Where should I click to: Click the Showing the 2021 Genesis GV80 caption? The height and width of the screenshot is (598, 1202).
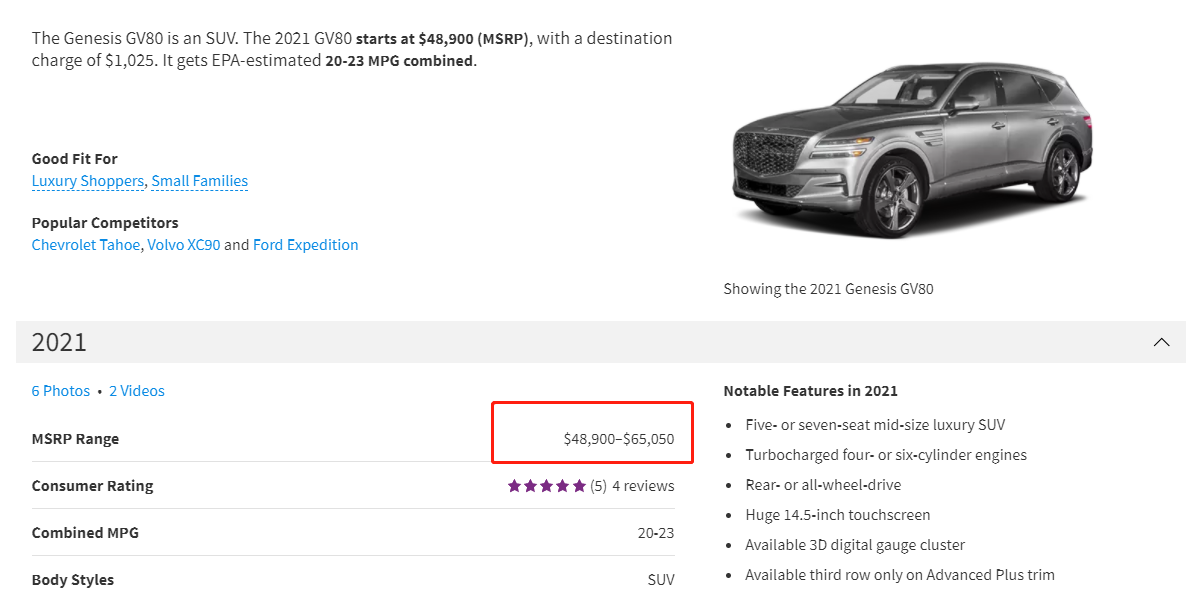(x=828, y=289)
